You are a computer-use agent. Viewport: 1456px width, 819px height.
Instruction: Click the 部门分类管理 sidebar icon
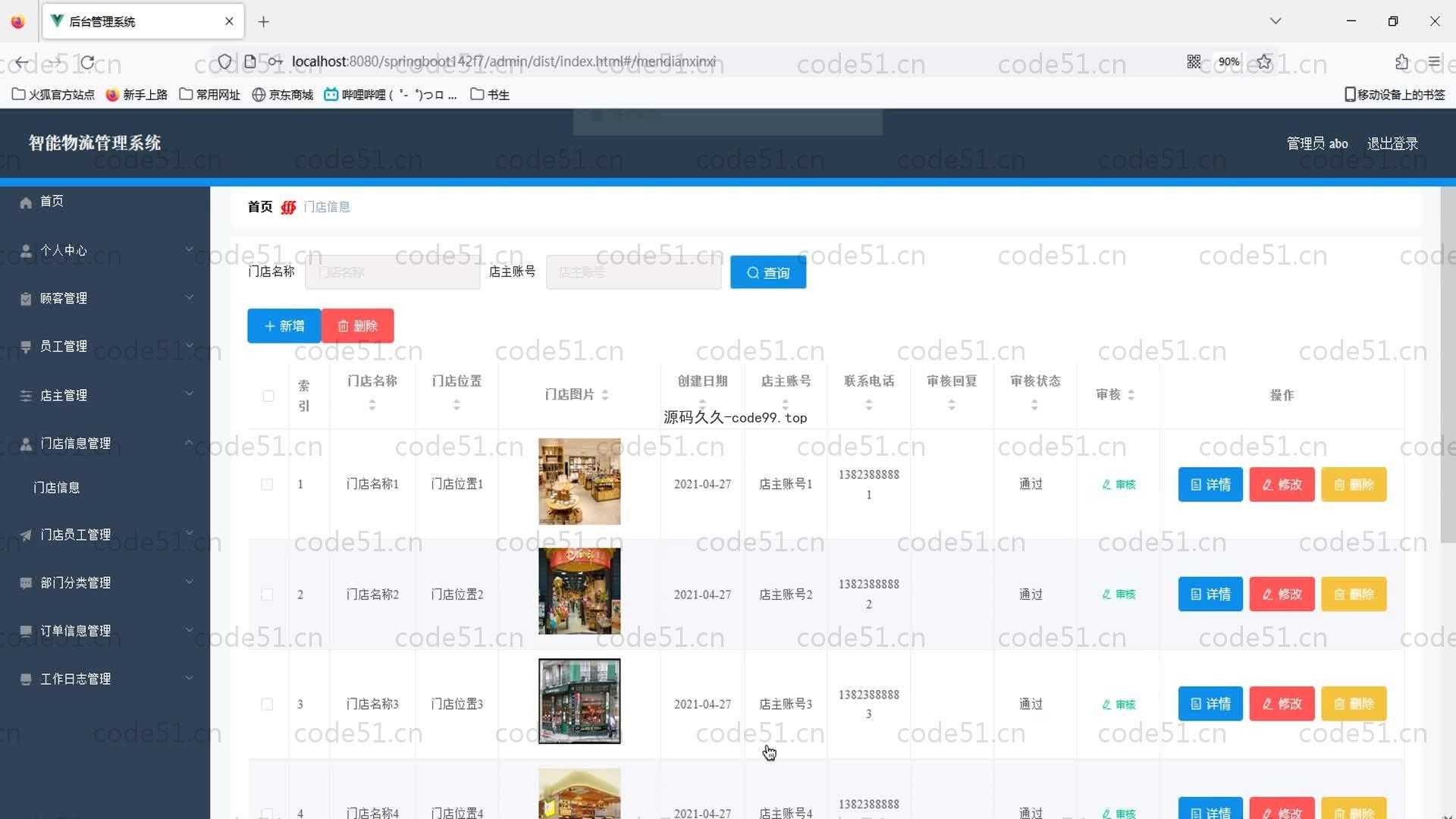tap(26, 583)
